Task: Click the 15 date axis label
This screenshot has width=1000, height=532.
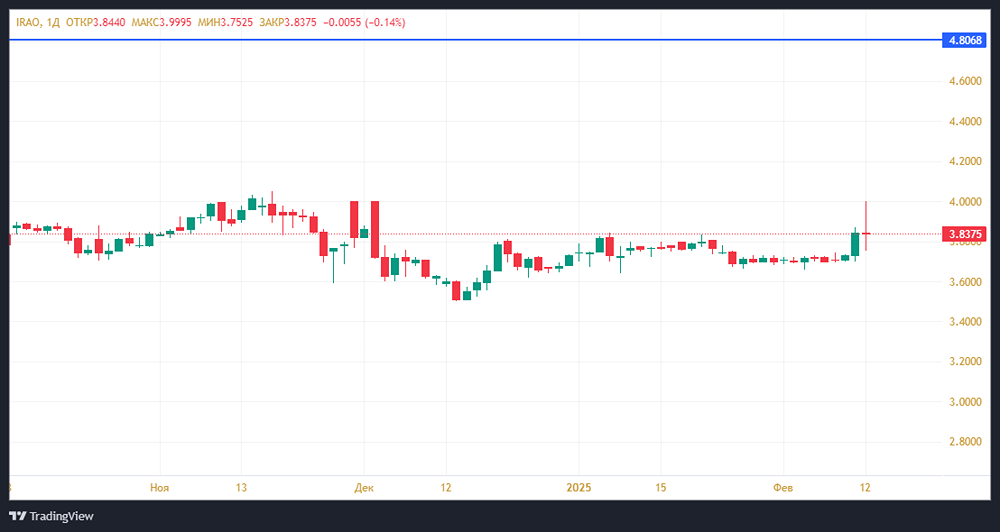Action: tap(661, 488)
